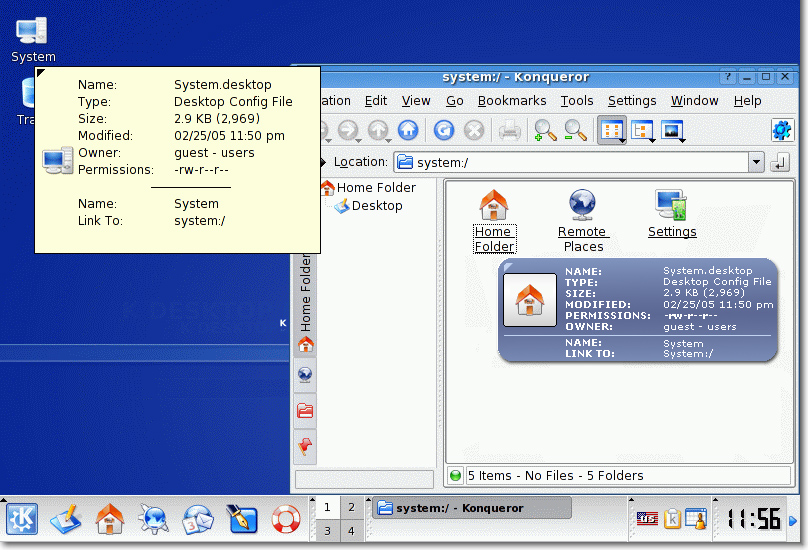Expand the Tree View mode dropdown arrow
Viewport: 812px width, 553px height.
(652, 140)
